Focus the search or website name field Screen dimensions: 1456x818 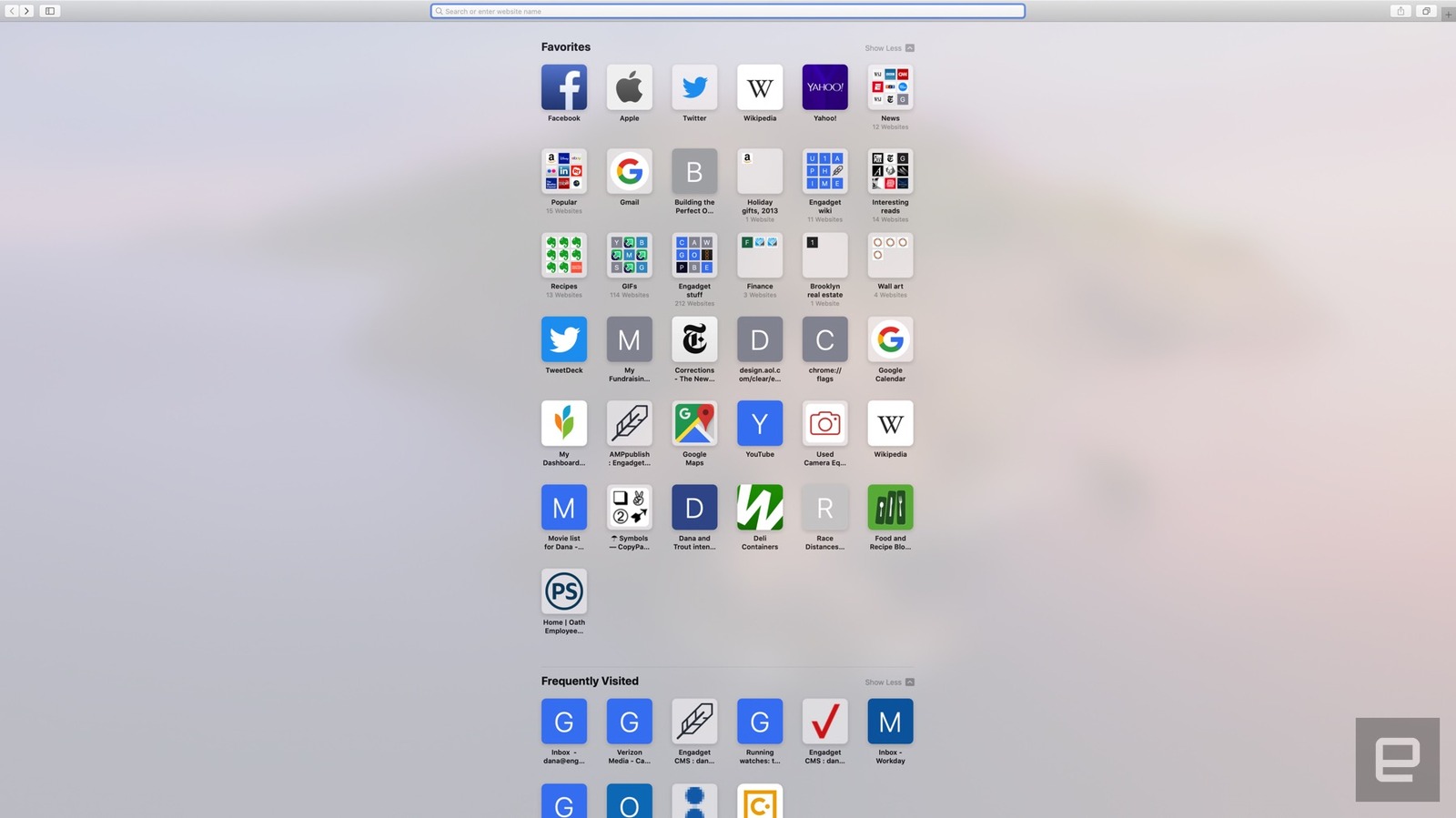pos(728,11)
